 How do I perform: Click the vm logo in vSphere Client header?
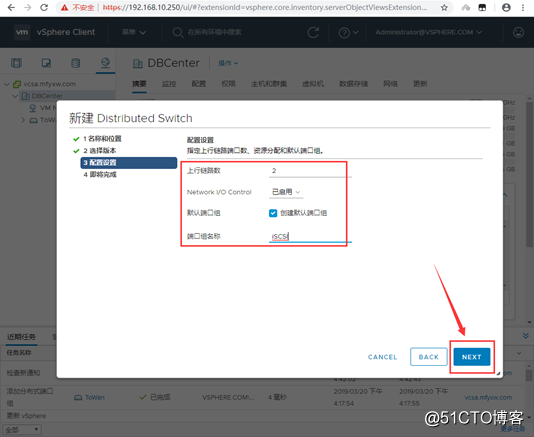22,32
